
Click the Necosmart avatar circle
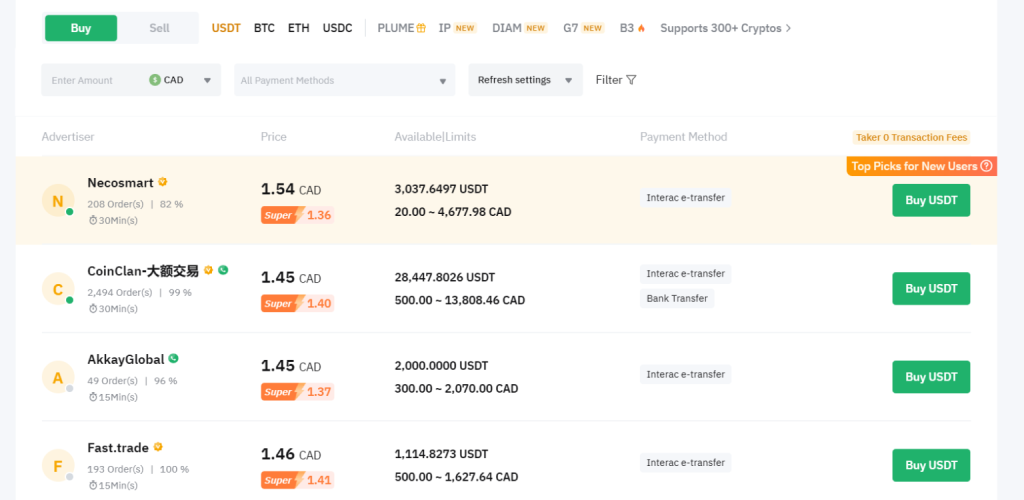pos(57,201)
